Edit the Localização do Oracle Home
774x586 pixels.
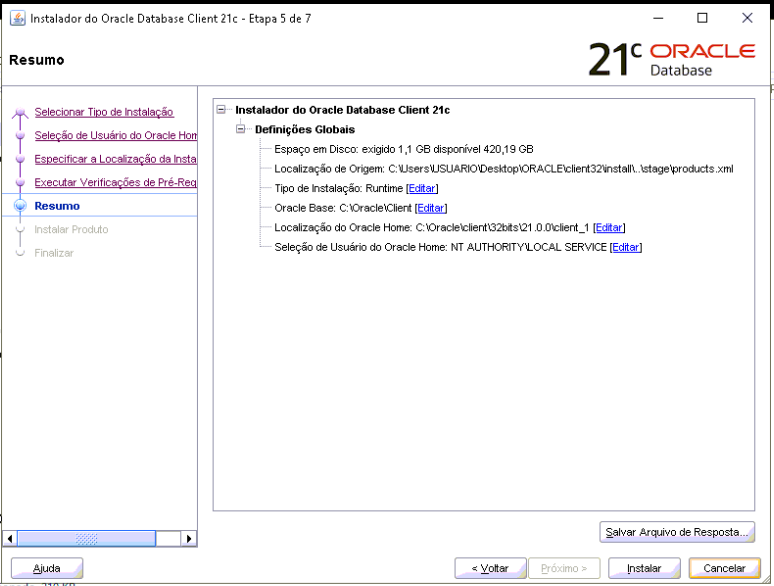609,228
